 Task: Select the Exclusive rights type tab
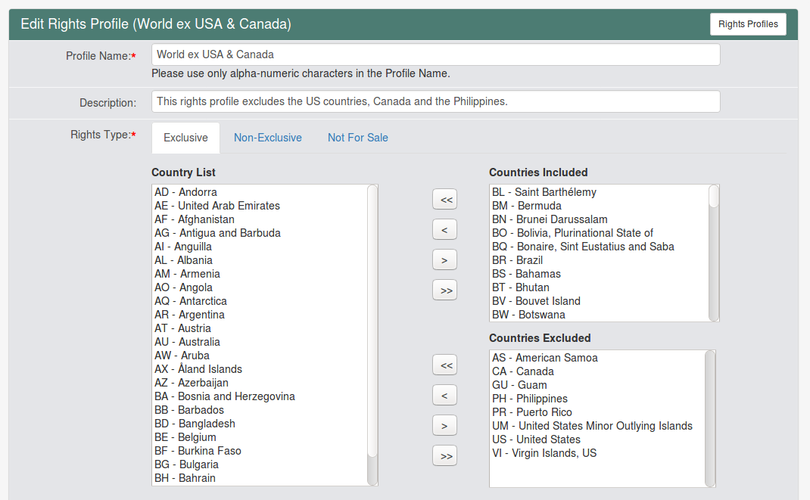coord(185,138)
